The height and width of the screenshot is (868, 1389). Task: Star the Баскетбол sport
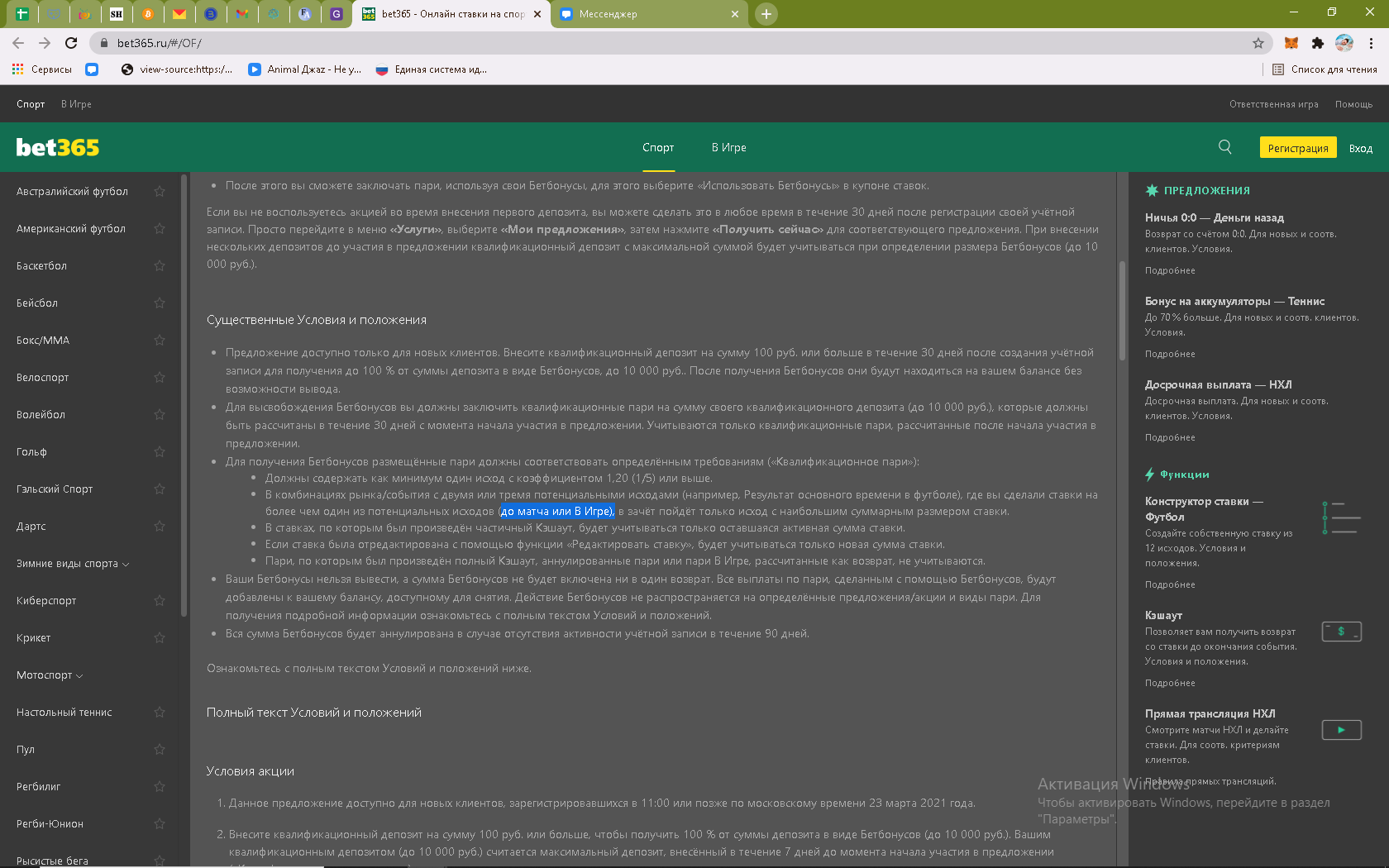(x=160, y=265)
